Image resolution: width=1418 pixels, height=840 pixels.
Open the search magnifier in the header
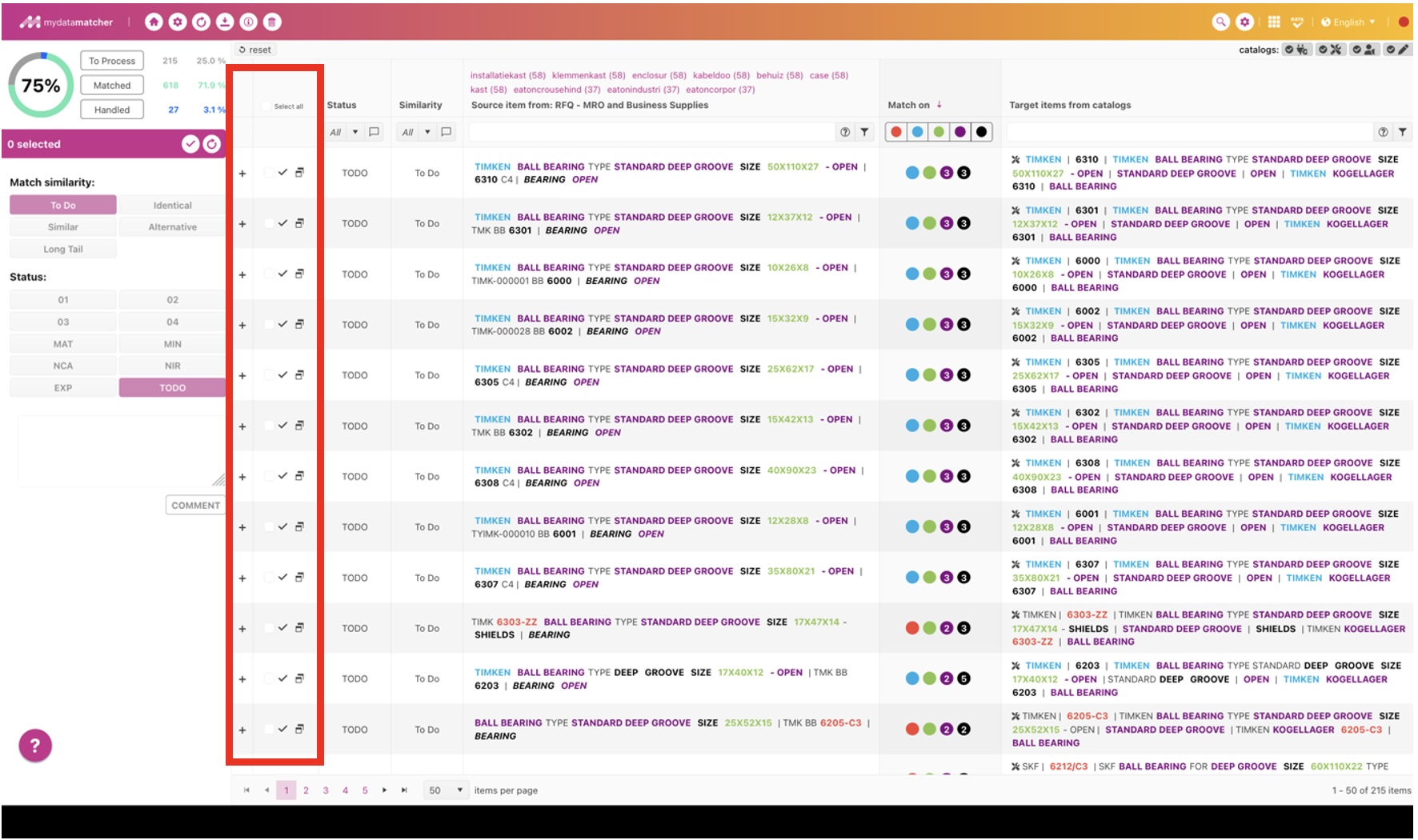pos(1220,22)
